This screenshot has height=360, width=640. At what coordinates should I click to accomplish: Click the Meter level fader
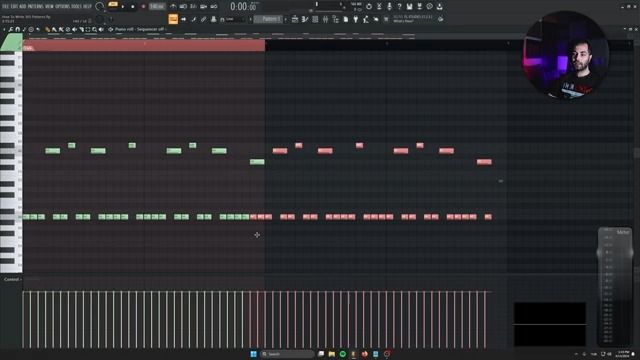pos(615,253)
